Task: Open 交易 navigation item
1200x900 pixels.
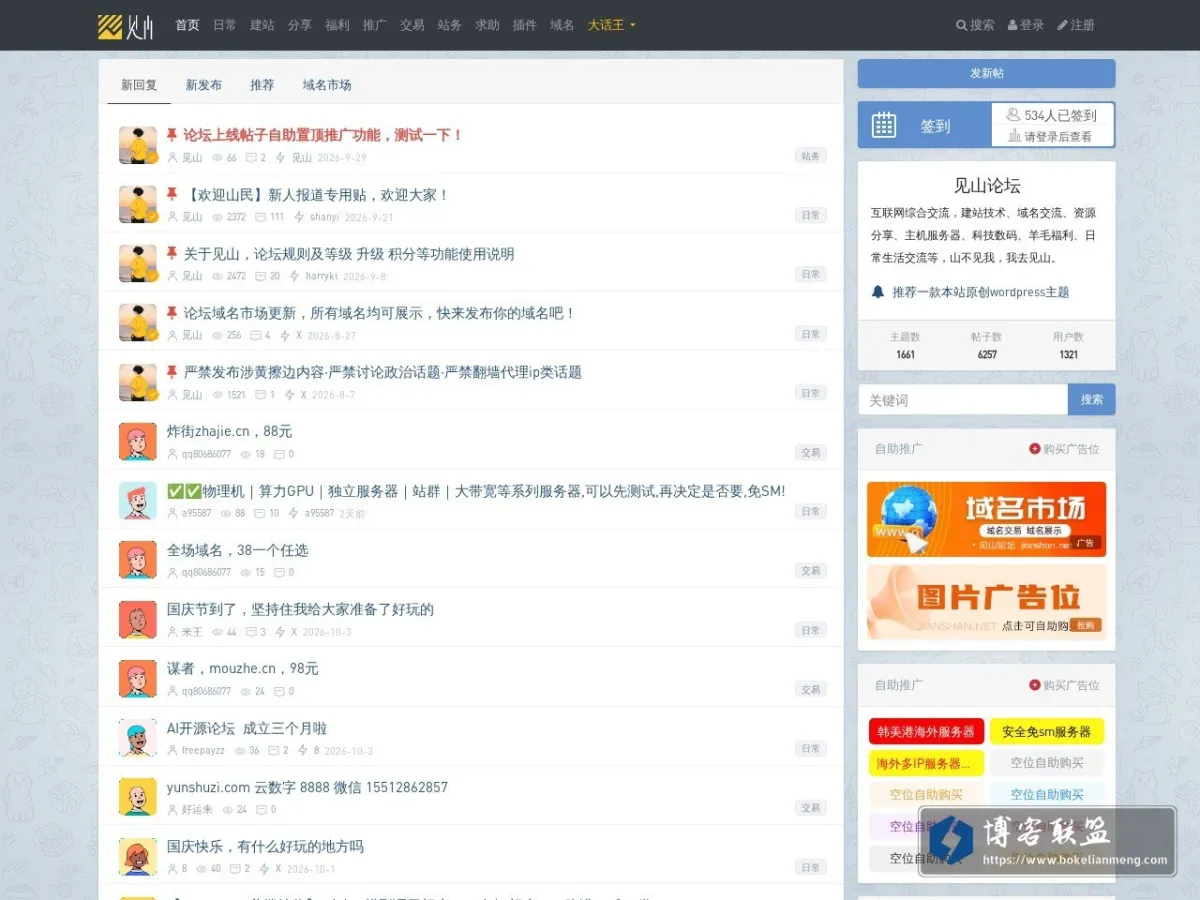Action: tap(412, 25)
